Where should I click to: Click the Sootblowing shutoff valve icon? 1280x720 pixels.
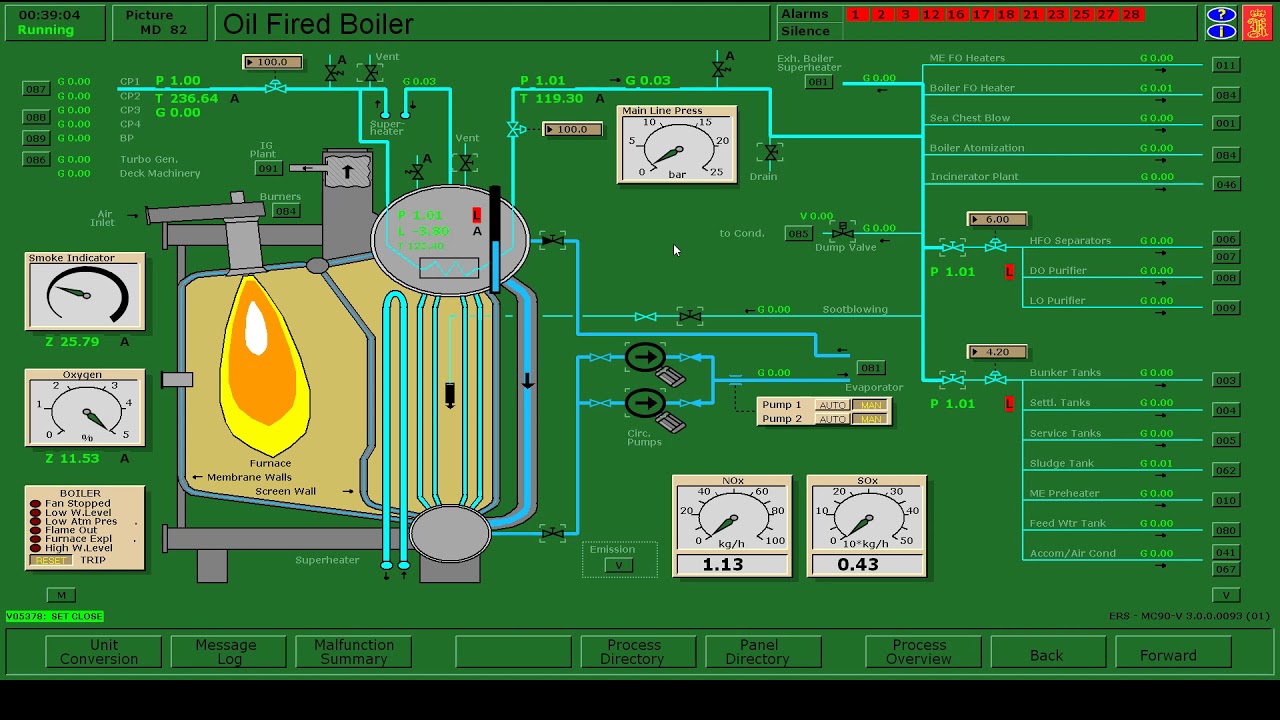pos(690,317)
